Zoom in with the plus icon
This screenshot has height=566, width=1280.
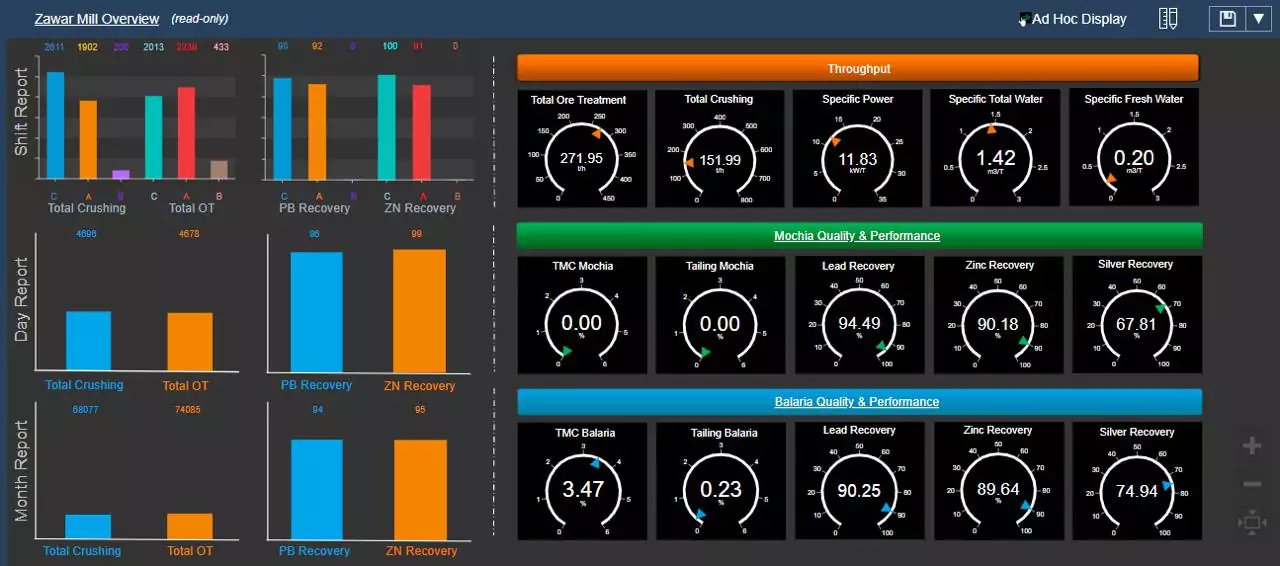point(1251,446)
